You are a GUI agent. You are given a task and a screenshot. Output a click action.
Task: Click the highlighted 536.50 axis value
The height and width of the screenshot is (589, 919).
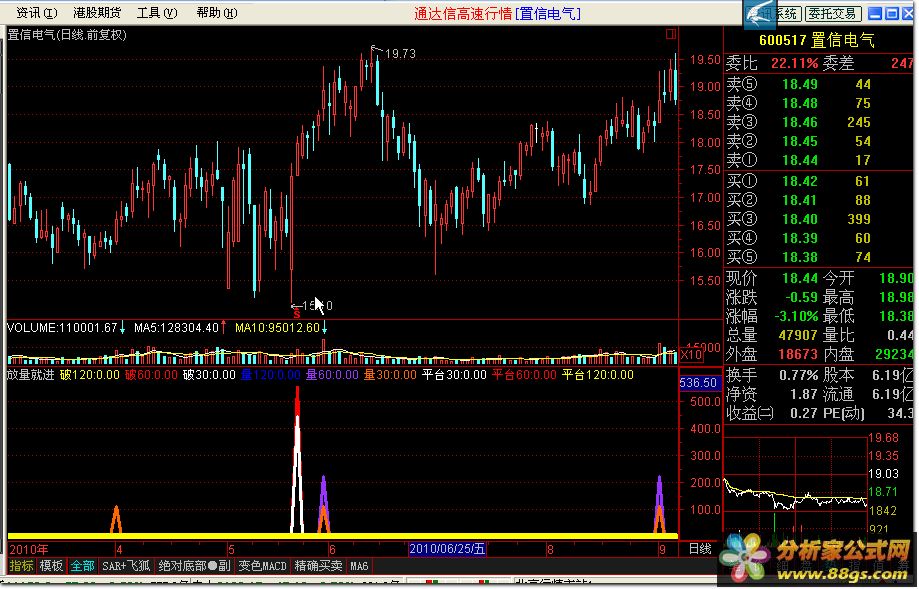(x=699, y=383)
